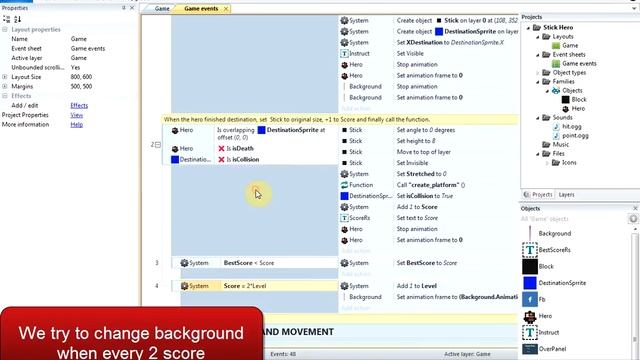Collapse the Effects property section
Screen dimensions: 640x360
click(x=5, y=96)
